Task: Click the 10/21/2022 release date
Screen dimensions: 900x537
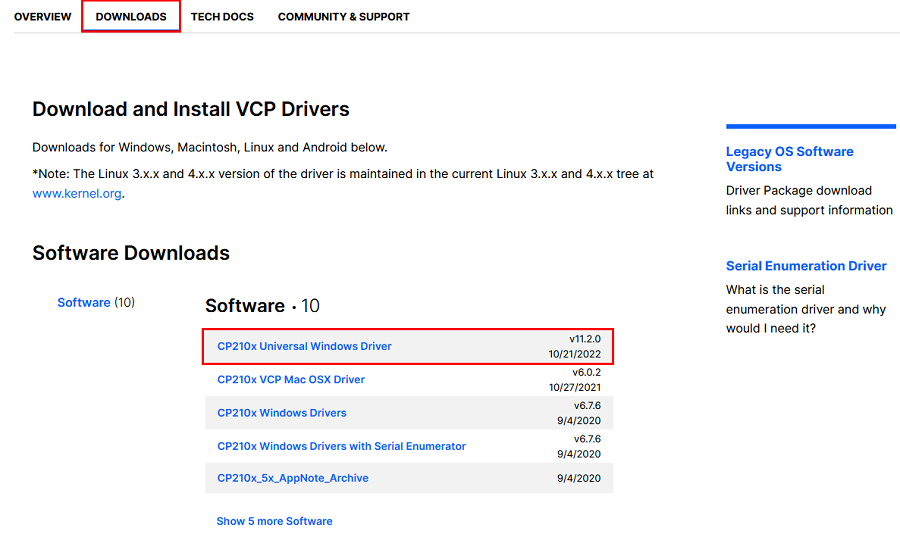Action: click(x=575, y=354)
